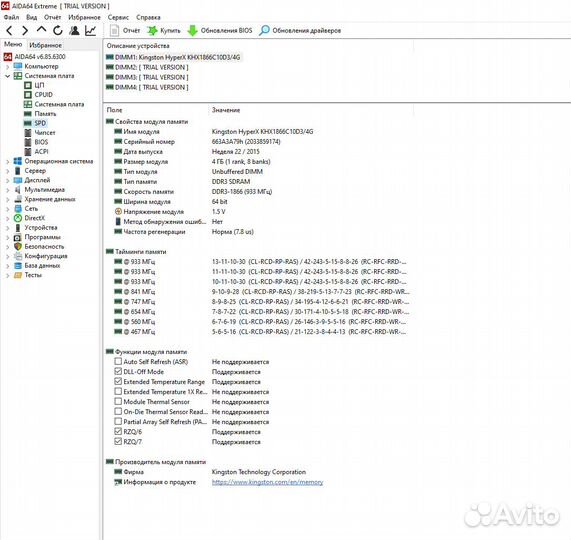Click the Купить button
This screenshot has width=571, height=540.
pos(164,31)
